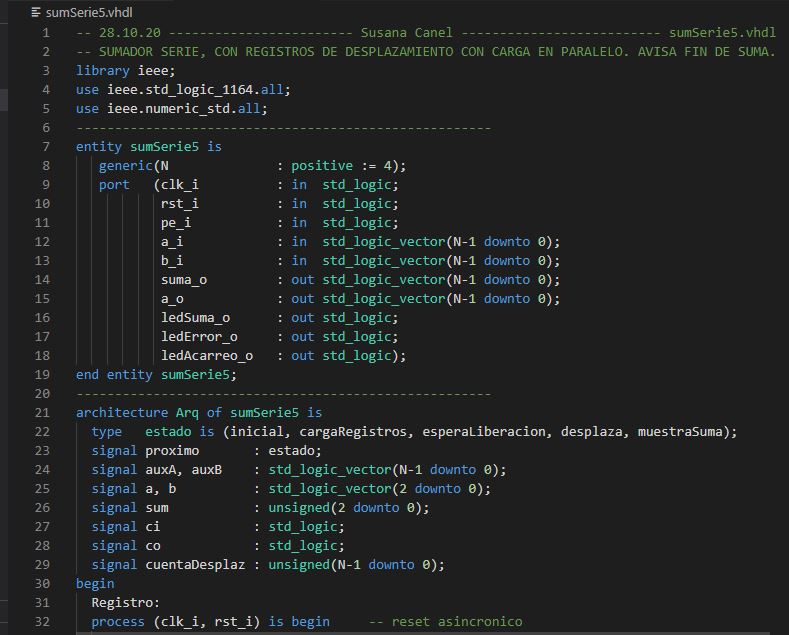The width and height of the screenshot is (789, 635).
Task: Click the 'architecture' keyword on line 21
Action: click(122, 412)
